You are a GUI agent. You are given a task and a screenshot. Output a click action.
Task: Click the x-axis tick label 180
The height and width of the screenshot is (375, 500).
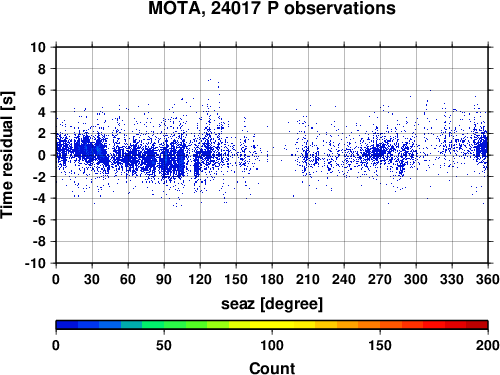click(x=272, y=279)
